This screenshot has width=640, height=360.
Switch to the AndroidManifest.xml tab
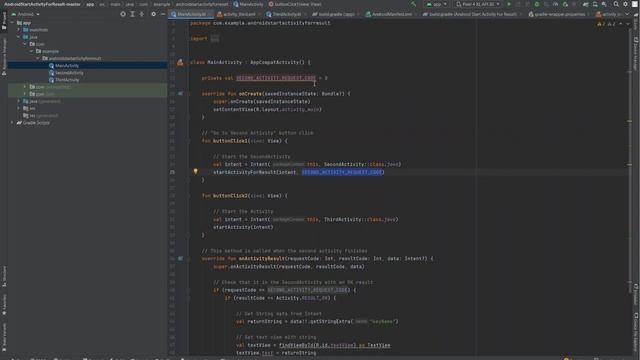click(x=391, y=14)
